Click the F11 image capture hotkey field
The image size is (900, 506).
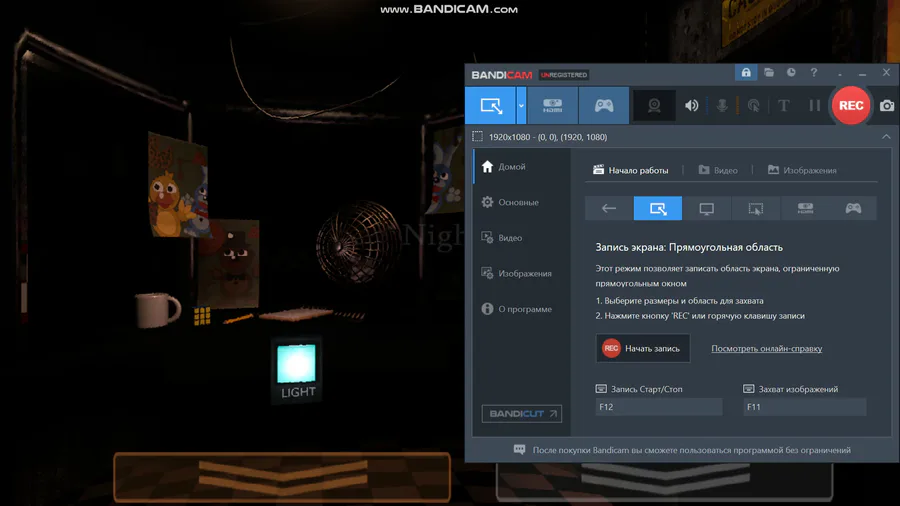(x=804, y=407)
